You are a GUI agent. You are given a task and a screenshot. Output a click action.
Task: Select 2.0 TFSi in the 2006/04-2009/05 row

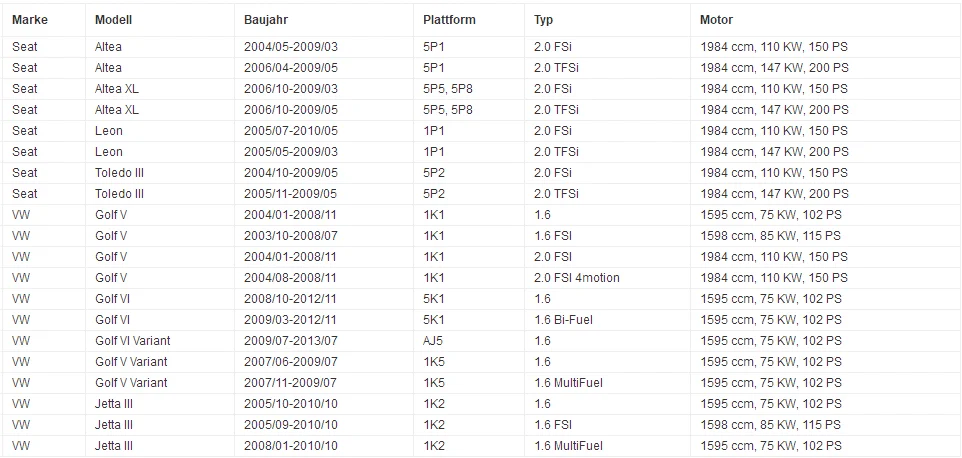point(556,67)
